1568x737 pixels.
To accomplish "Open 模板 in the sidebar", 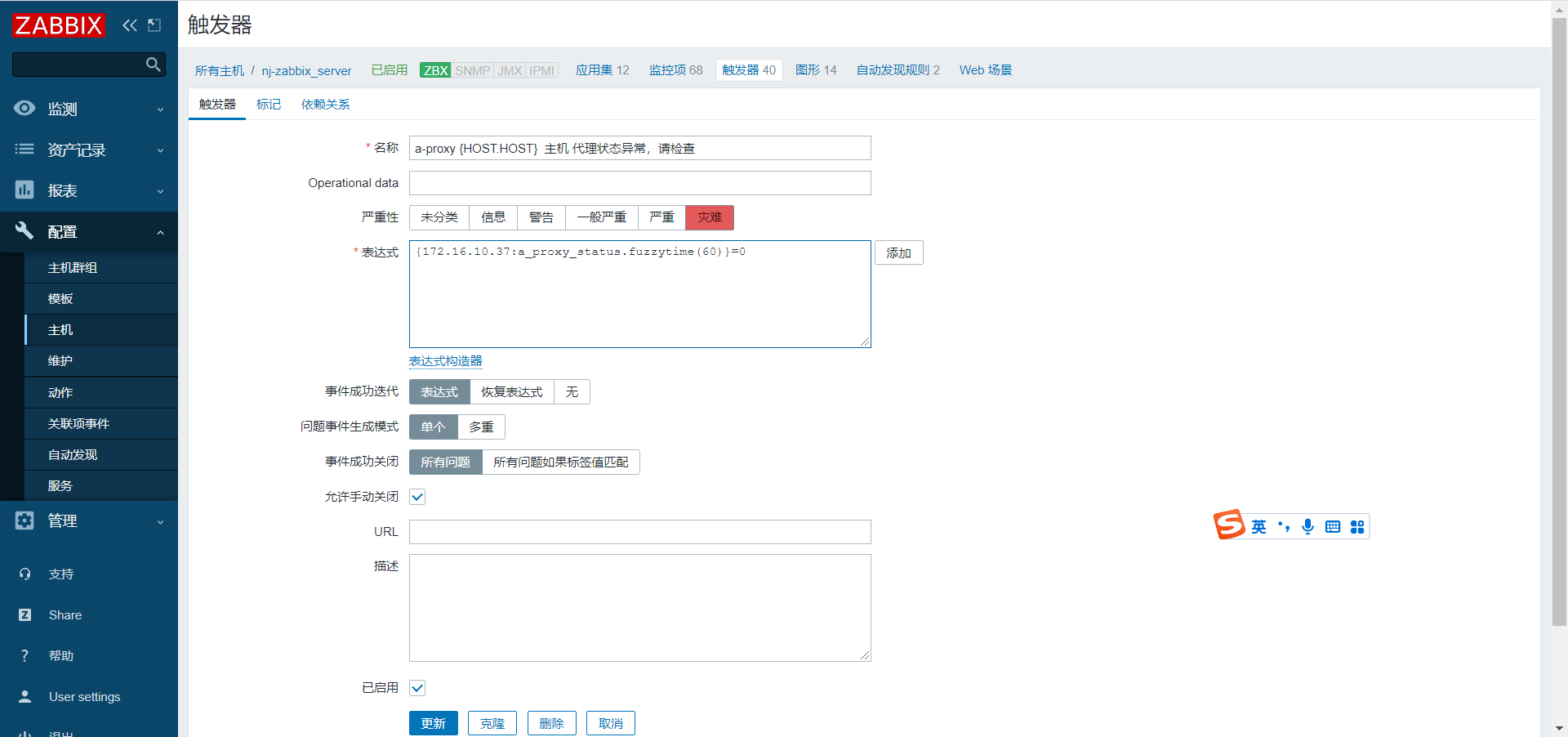I will click(101, 299).
